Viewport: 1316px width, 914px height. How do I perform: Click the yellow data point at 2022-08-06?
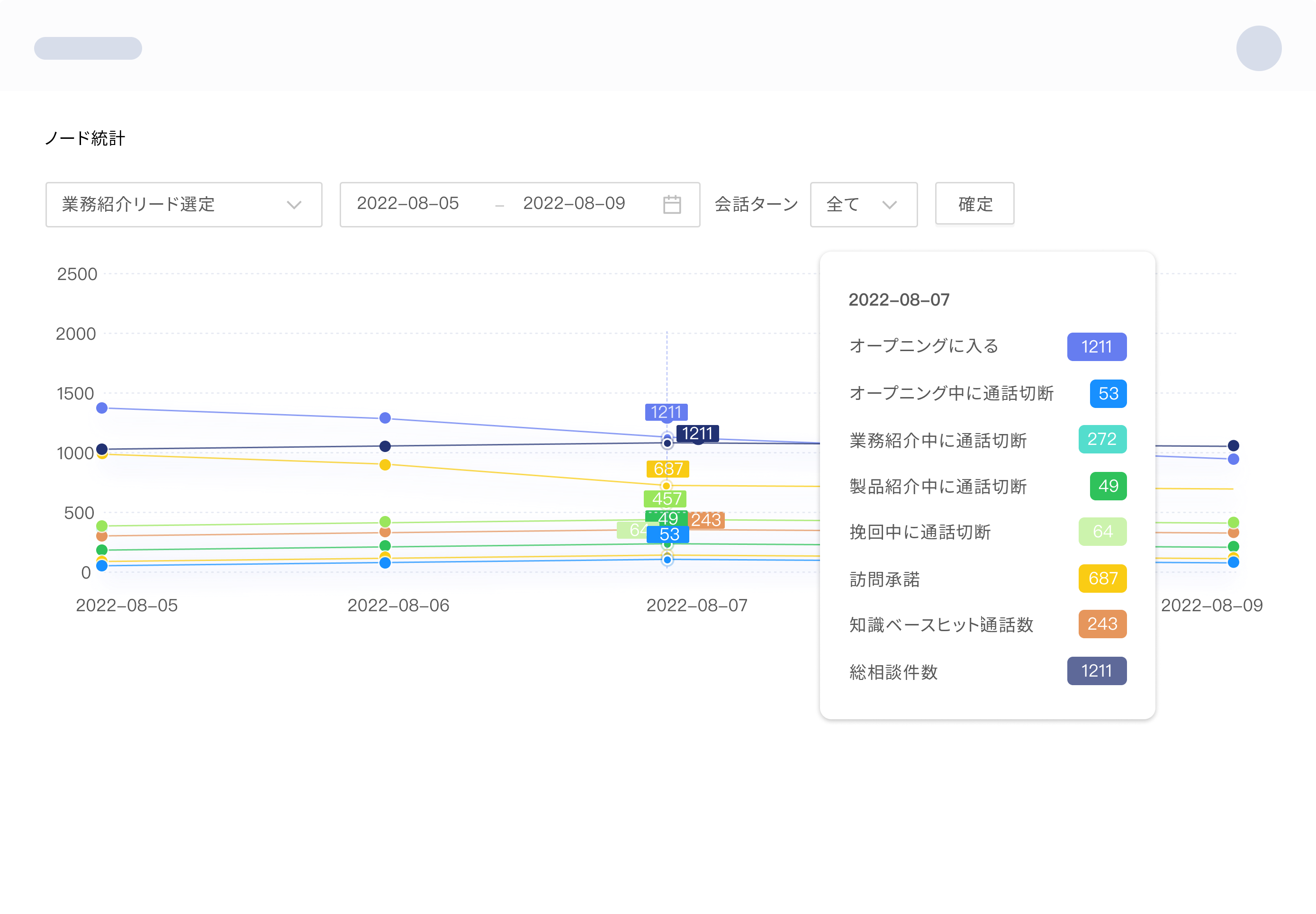point(385,464)
